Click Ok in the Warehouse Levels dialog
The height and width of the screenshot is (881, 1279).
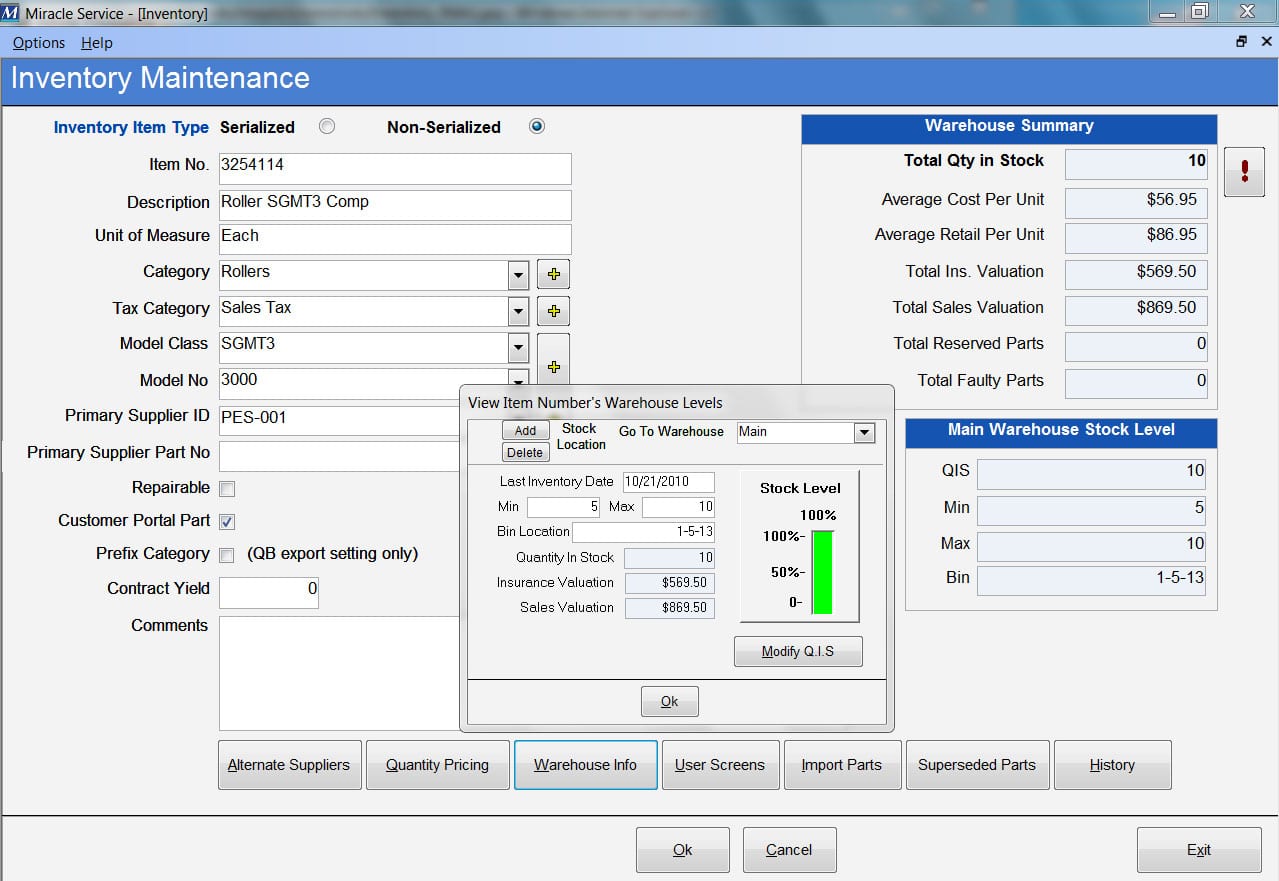[x=670, y=702]
